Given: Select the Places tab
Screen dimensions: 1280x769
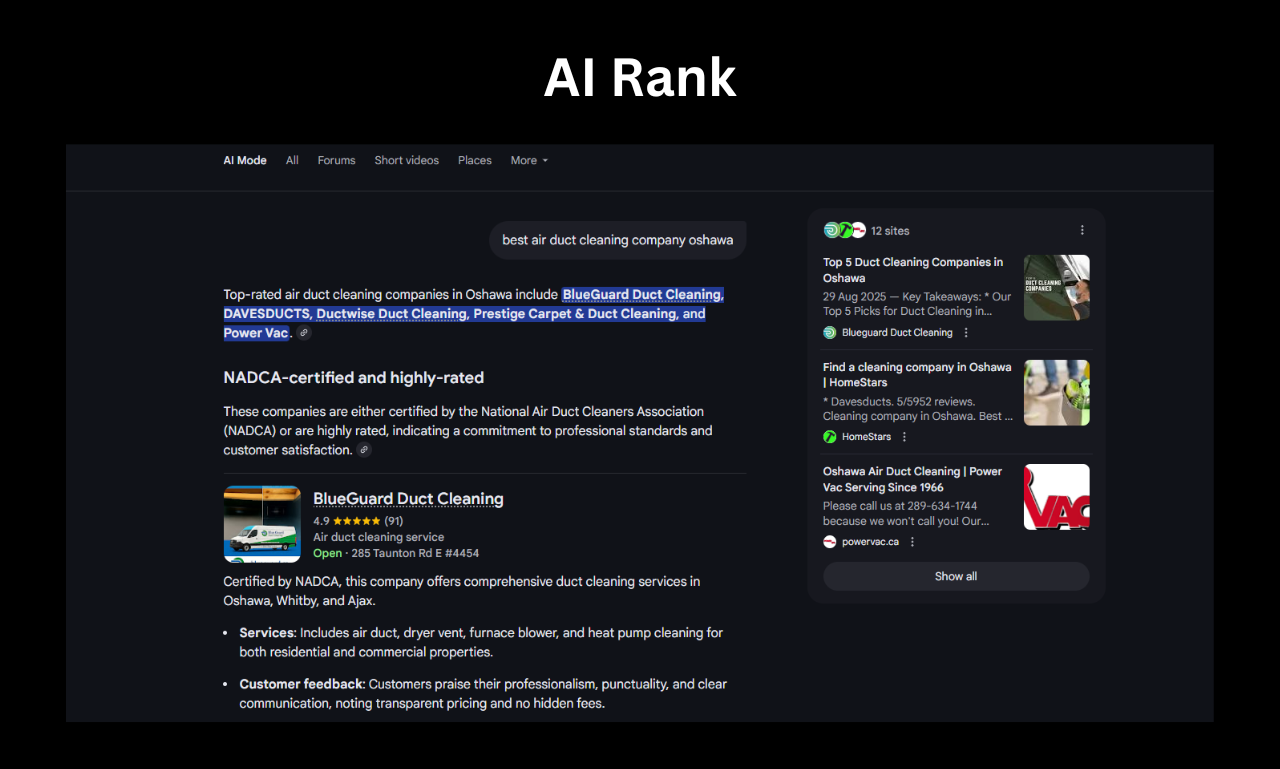Looking at the screenshot, I should click(x=474, y=160).
